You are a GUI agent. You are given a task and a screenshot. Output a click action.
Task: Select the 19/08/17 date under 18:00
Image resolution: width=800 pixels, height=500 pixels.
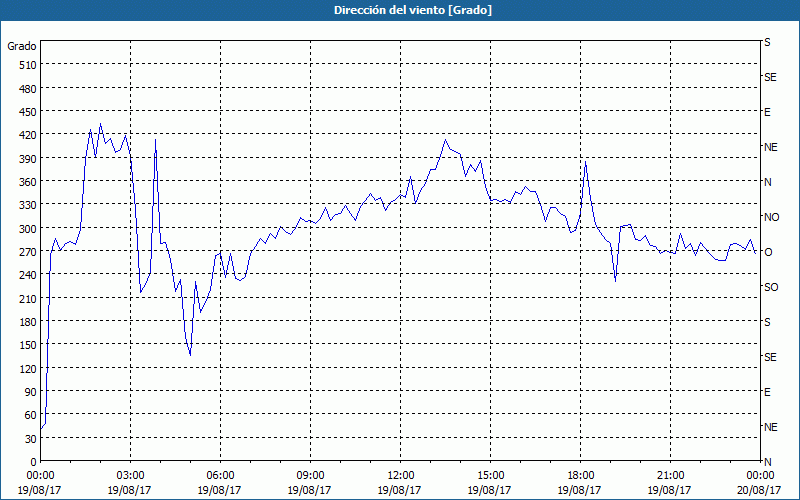click(580, 490)
